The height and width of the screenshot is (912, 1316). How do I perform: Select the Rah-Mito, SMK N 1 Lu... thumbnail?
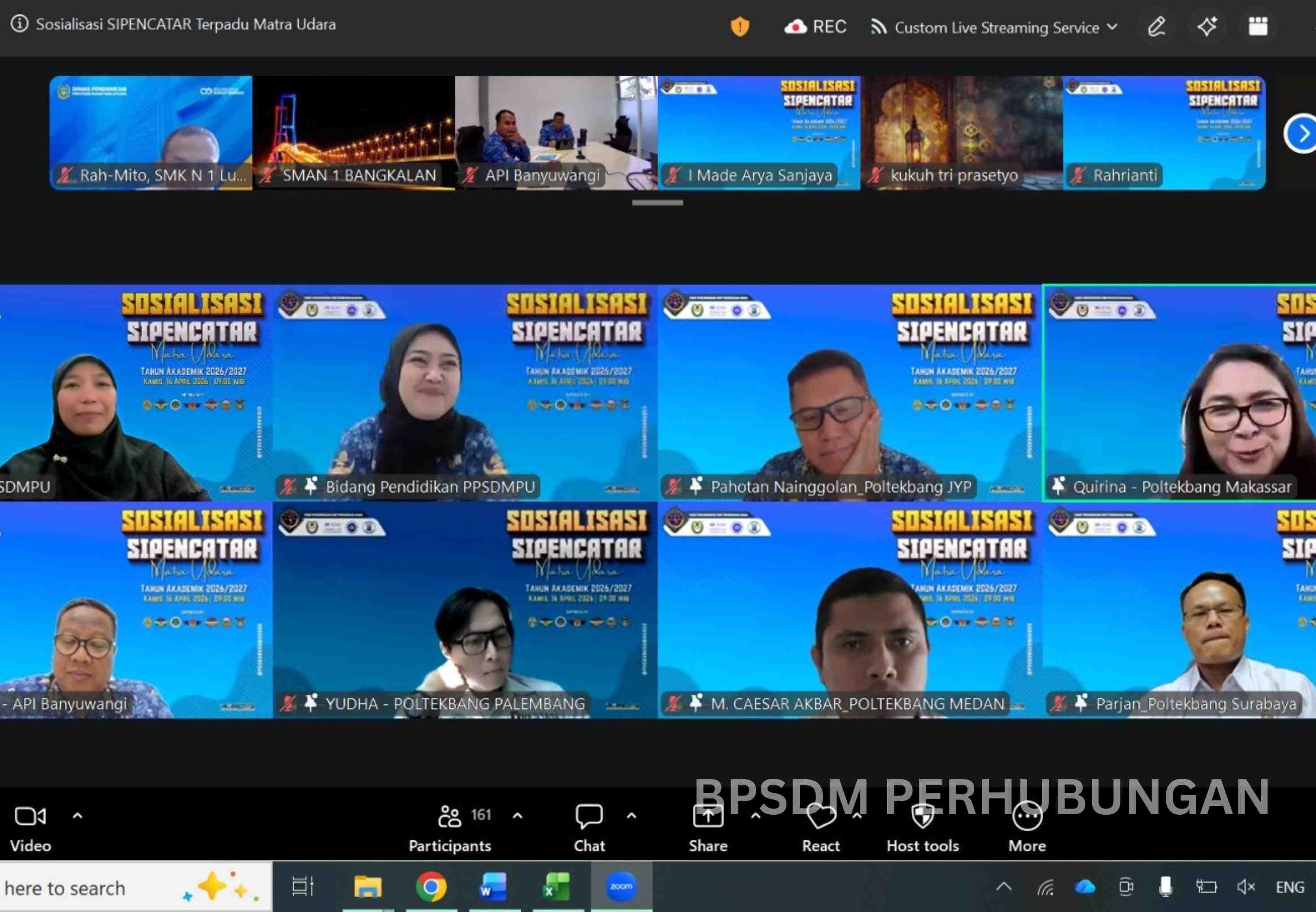coord(151,133)
